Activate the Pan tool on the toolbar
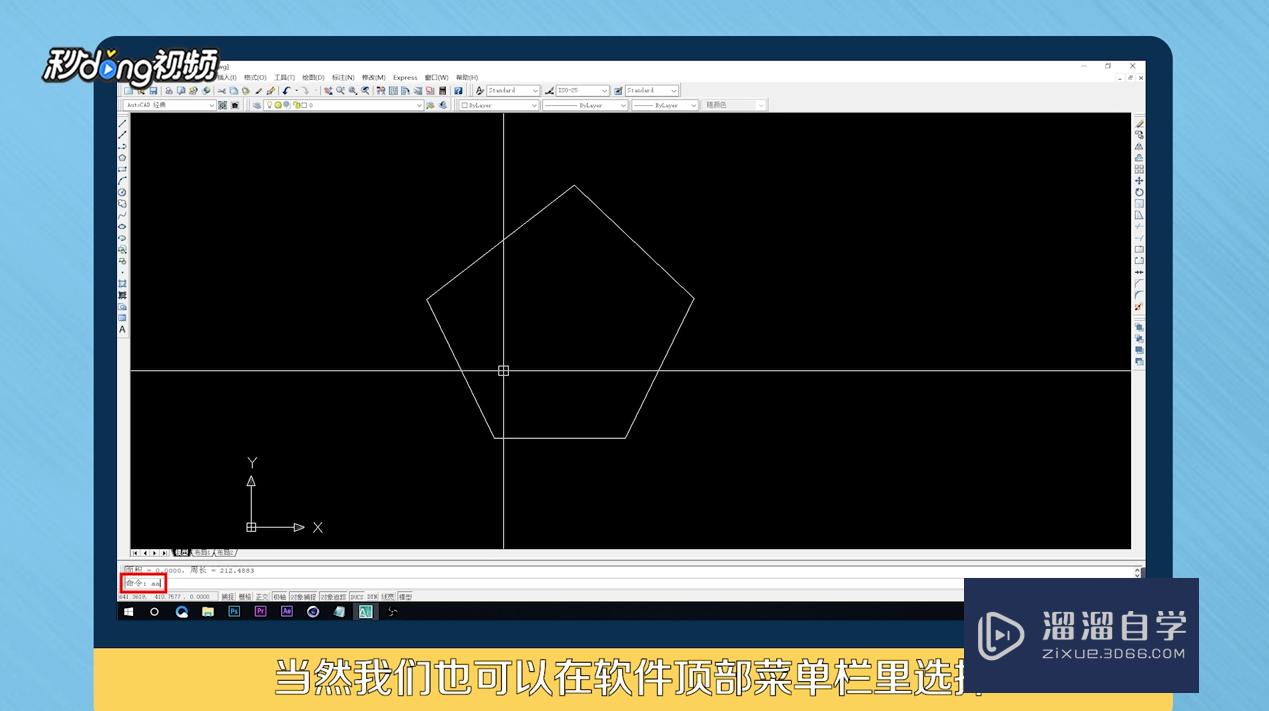Image resolution: width=1269 pixels, height=711 pixels. pyautogui.click(x=329, y=90)
